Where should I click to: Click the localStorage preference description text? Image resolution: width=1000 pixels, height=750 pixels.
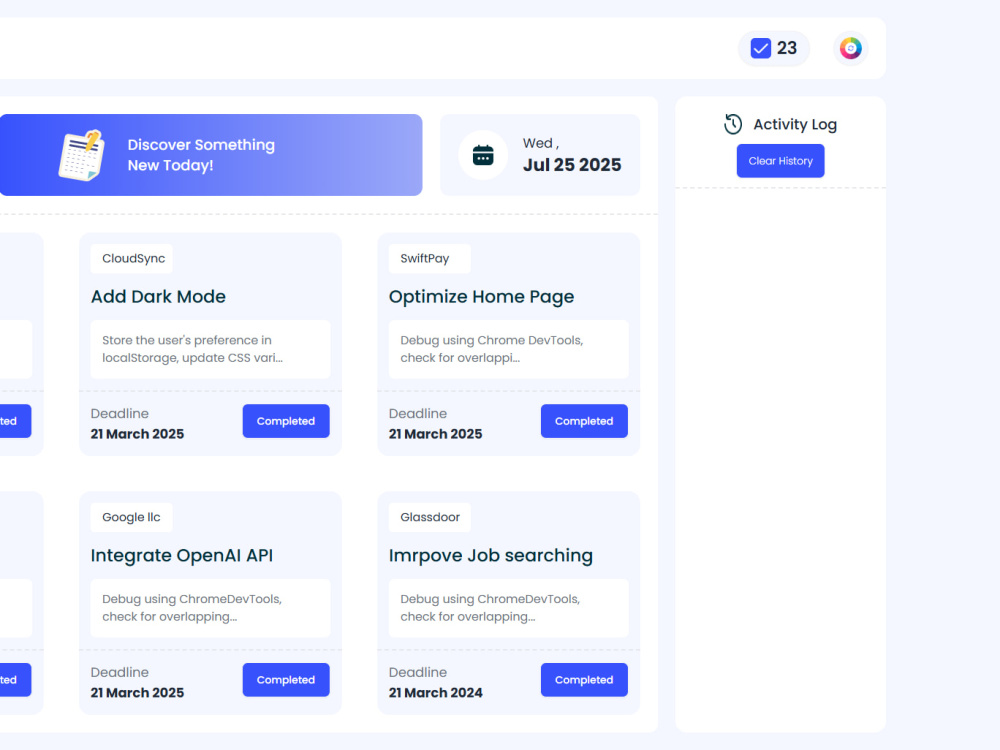tap(192, 349)
